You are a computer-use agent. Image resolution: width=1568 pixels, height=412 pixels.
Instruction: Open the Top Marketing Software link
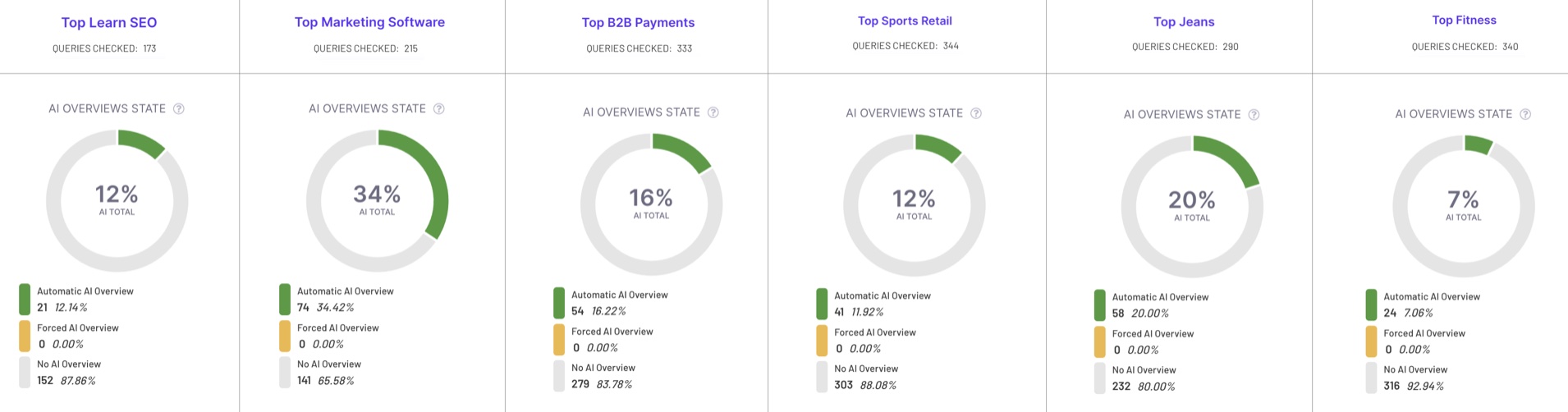pyautogui.click(x=369, y=22)
